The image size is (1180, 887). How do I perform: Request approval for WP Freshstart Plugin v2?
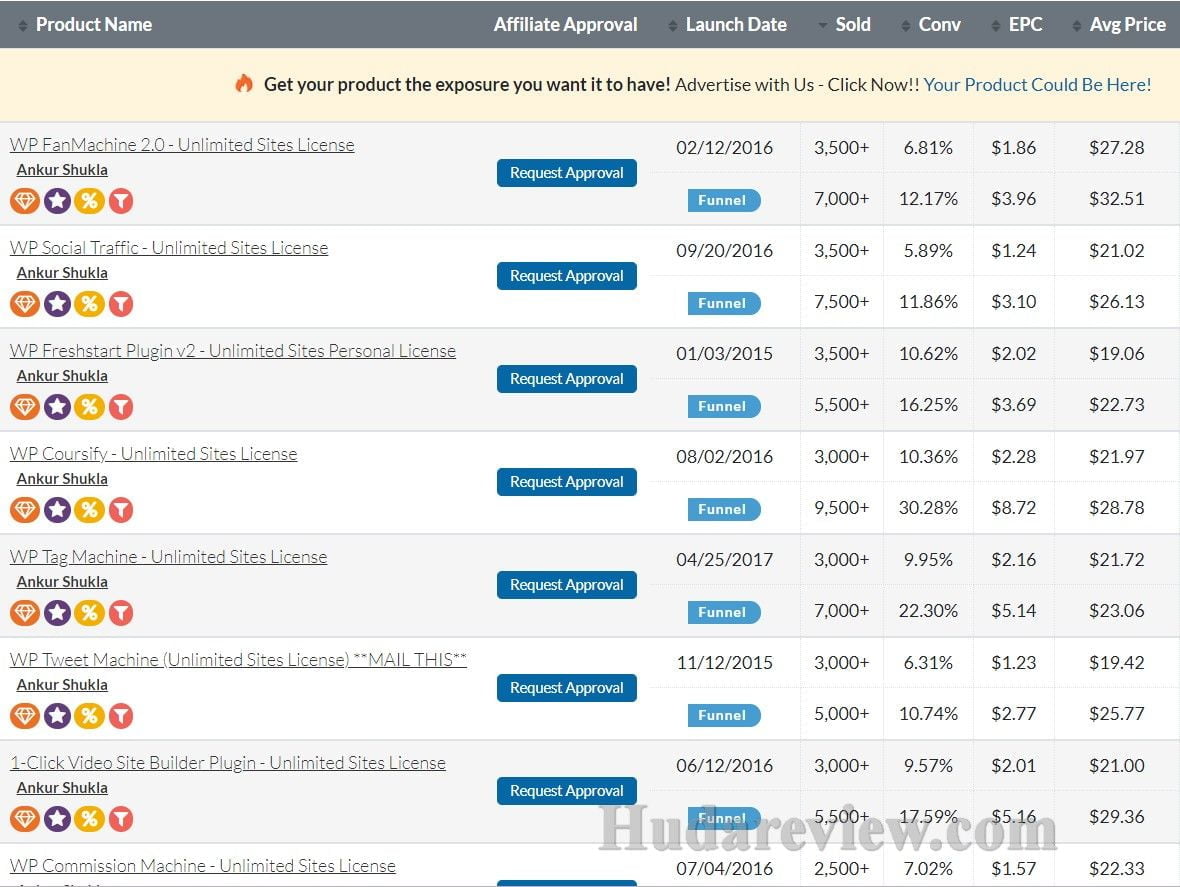567,379
